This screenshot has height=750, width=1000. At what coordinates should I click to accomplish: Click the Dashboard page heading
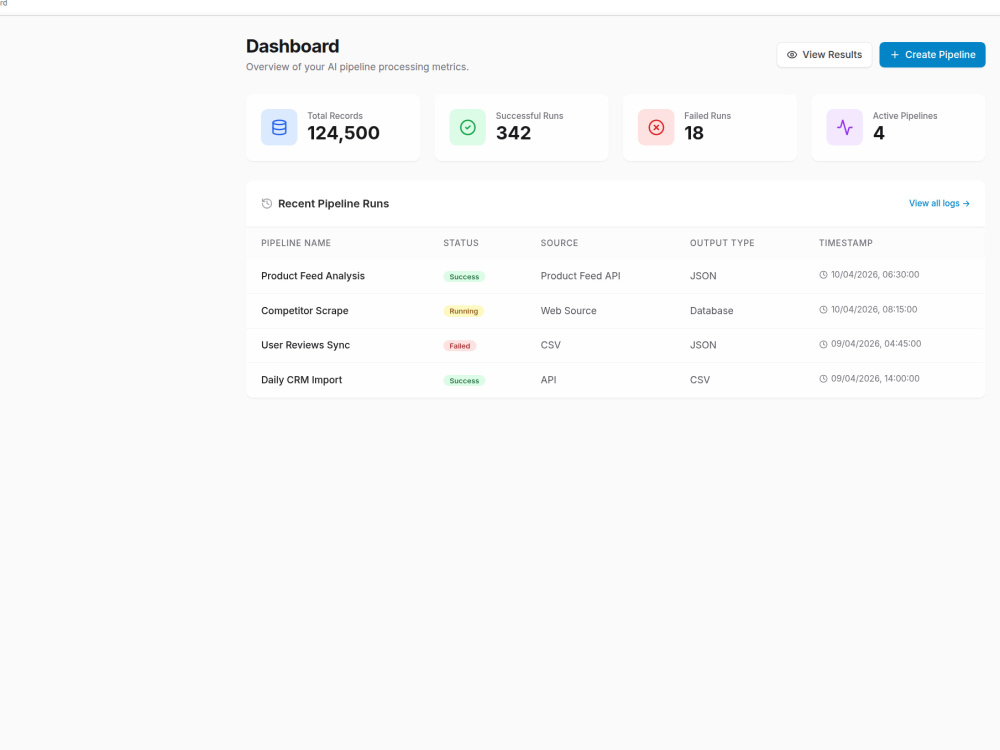(293, 47)
